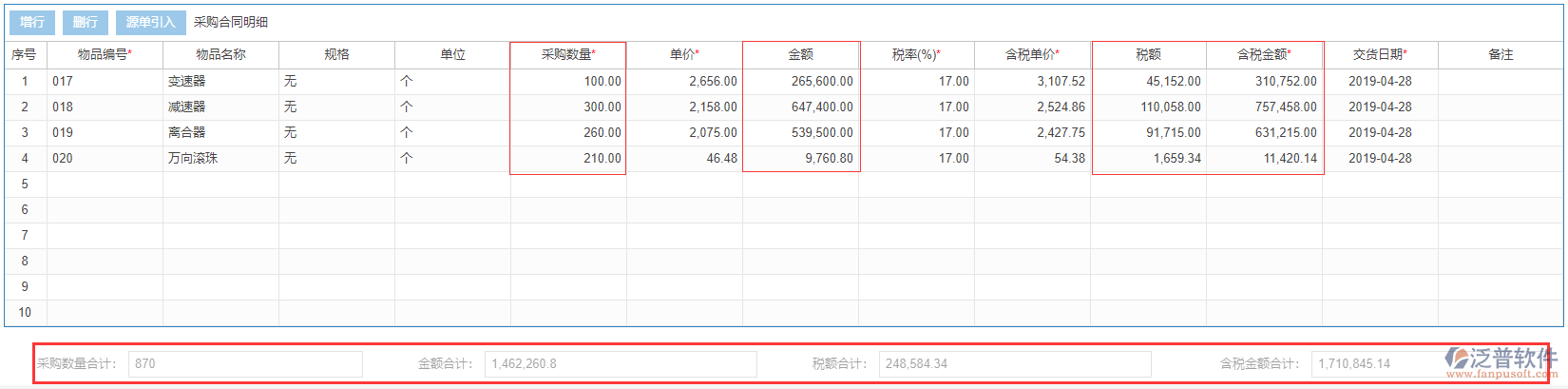Select the 万向滚珠 item name cell
Viewport: 1568px width, 389px height.
tap(220, 159)
